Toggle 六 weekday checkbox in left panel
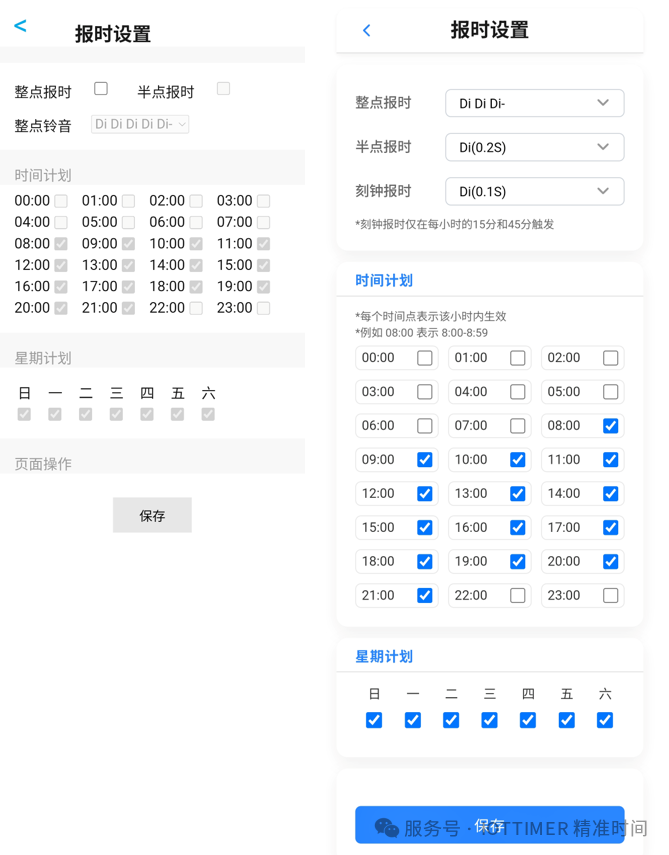This screenshot has width=669, height=855. pyautogui.click(x=208, y=414)
